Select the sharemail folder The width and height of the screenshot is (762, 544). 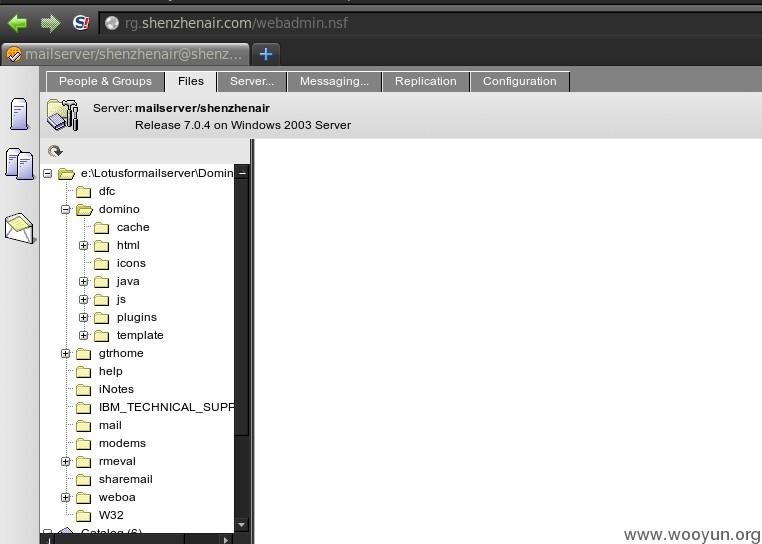[x=125, y=479]
